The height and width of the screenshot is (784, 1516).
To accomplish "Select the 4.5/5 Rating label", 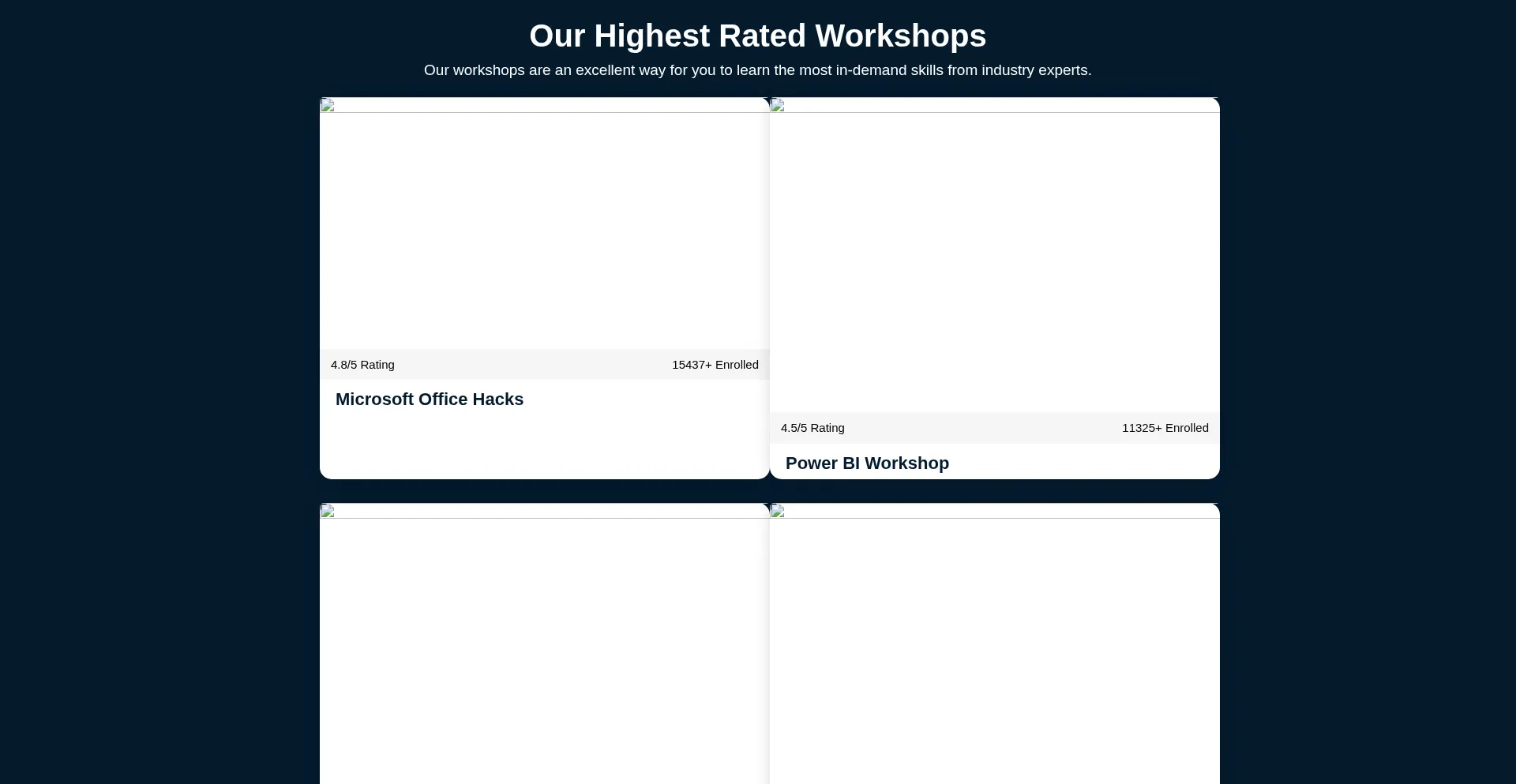I will pyautogui.click(x=812, y=428).
